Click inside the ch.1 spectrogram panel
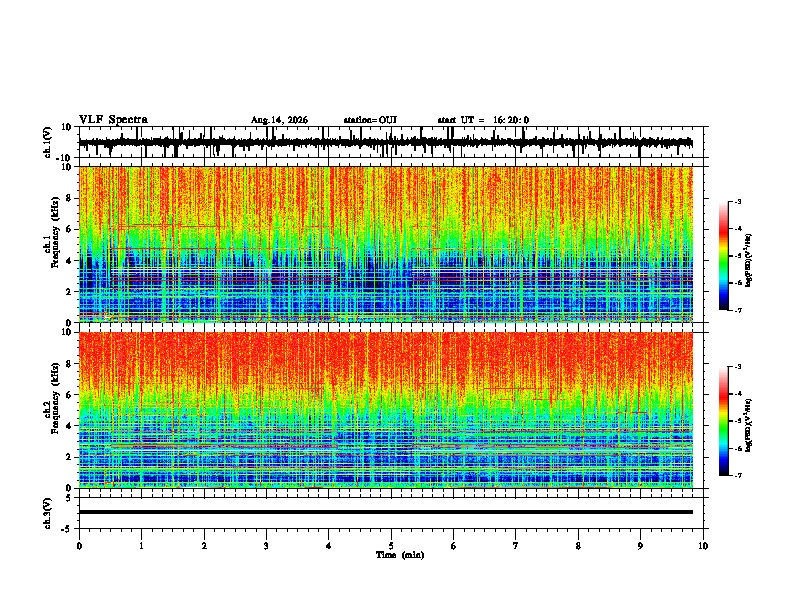The image size is (792, 612). click(385, 244)
